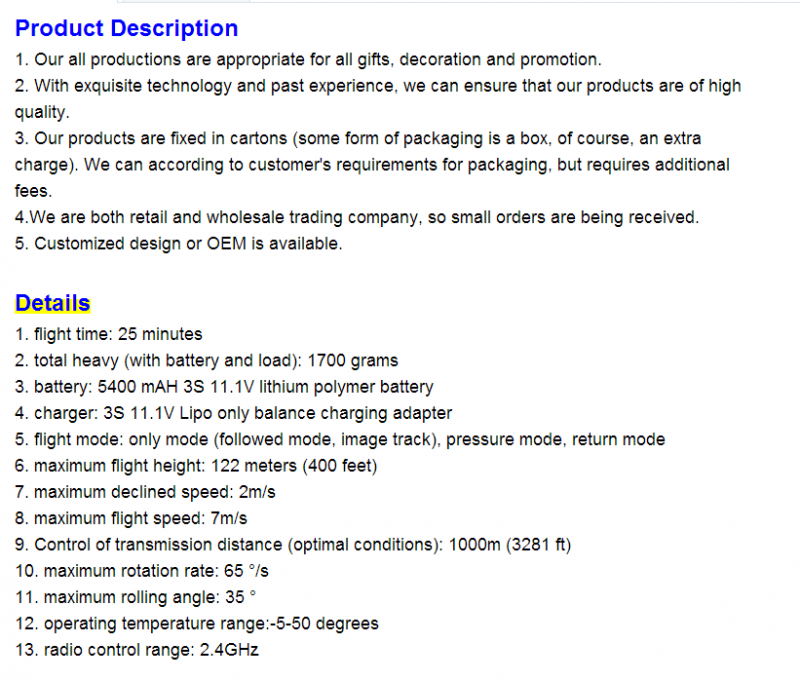800x681 pixels.
Task: Click the operating temperature range line
Action: click(197, 624)
